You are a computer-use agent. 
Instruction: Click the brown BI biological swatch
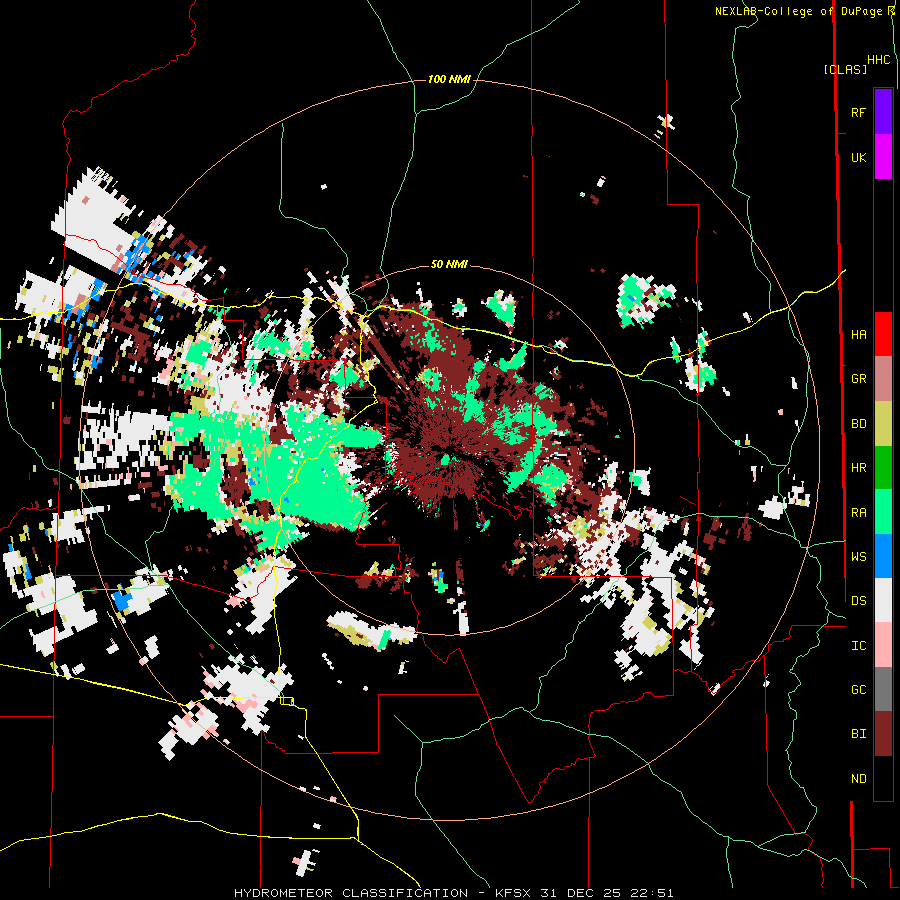[883, 734]
